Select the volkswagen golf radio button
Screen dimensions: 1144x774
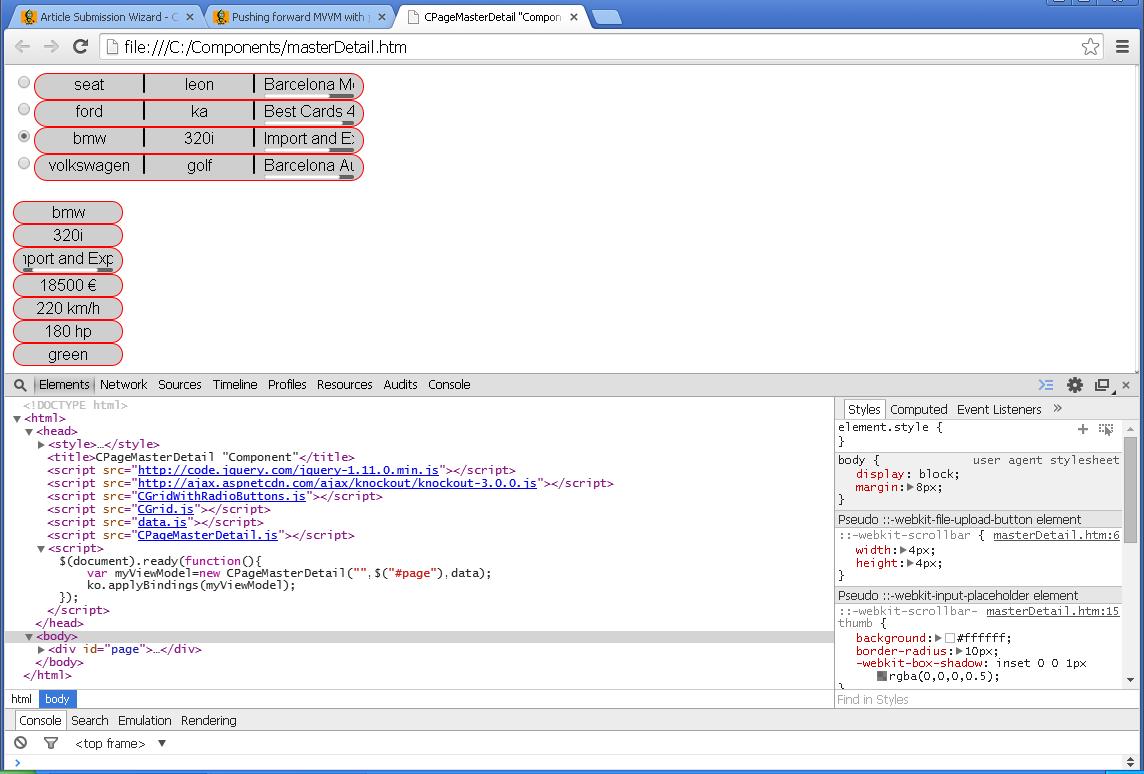tap(24, 163)
